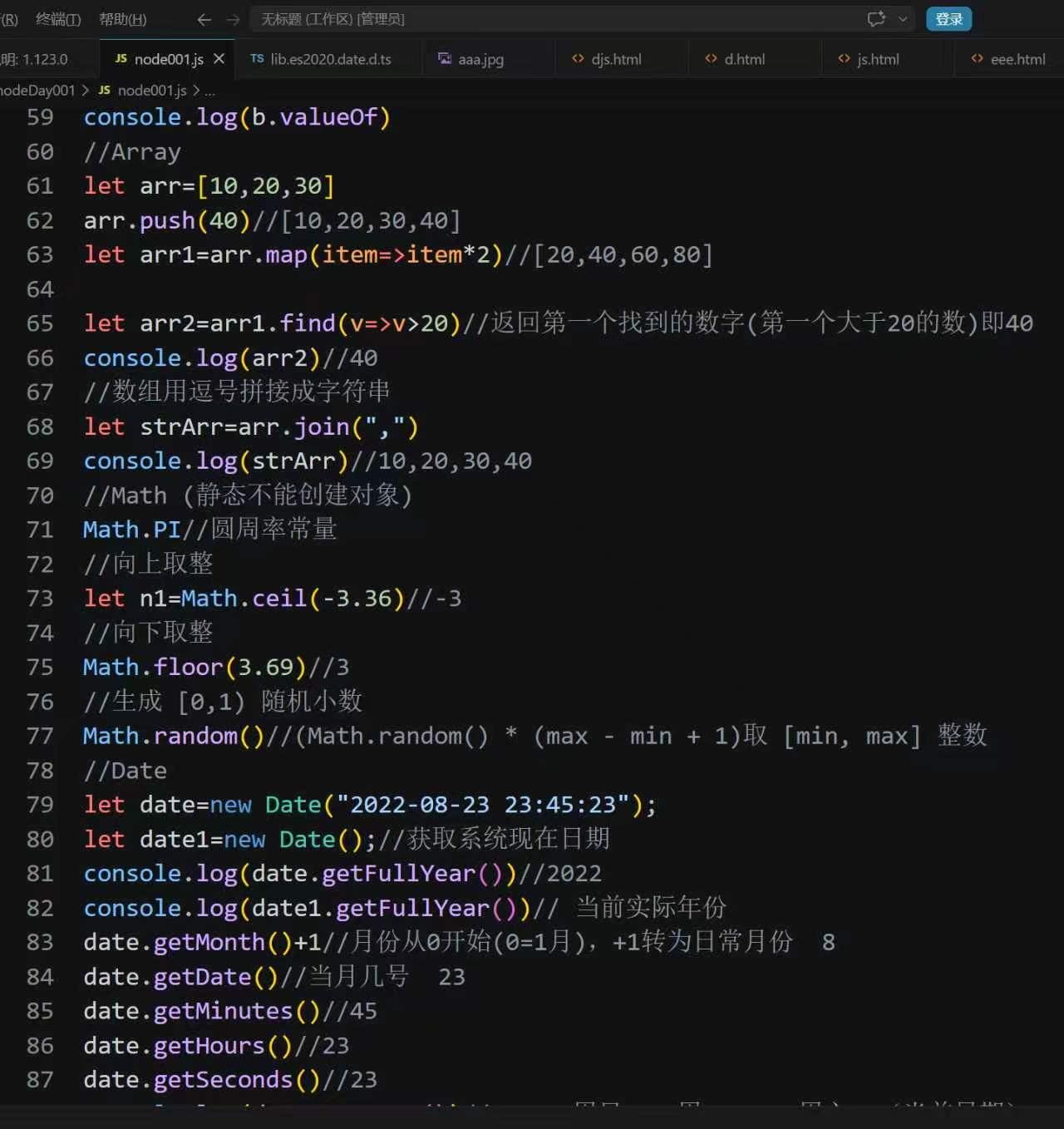
Task: Click the command center search box 无标题 (工作区)
Action: (x=582, y=19)
